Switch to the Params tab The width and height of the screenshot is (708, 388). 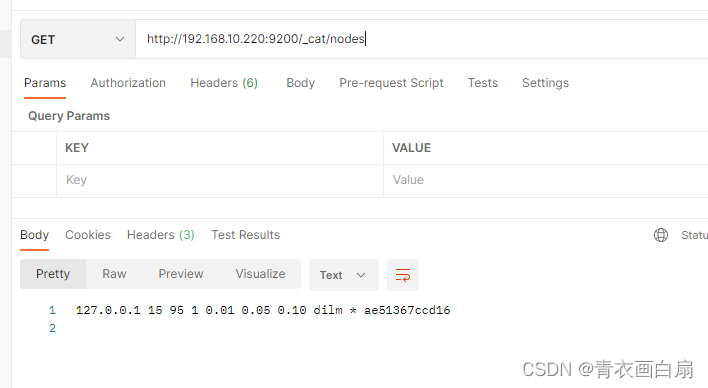coord(45,83)
